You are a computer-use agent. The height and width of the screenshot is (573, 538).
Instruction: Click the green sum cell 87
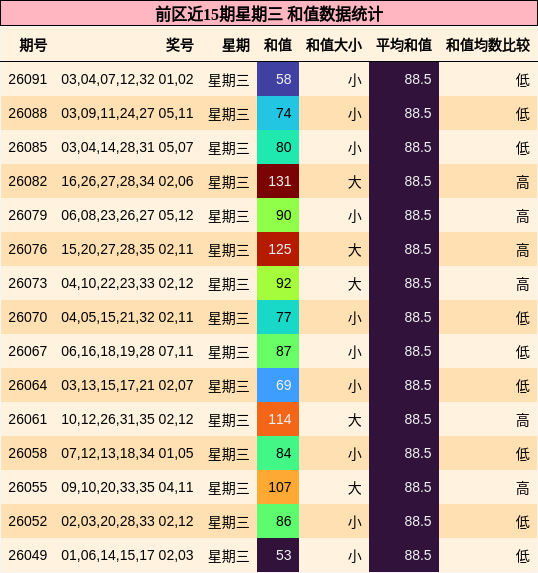point(278,351)
